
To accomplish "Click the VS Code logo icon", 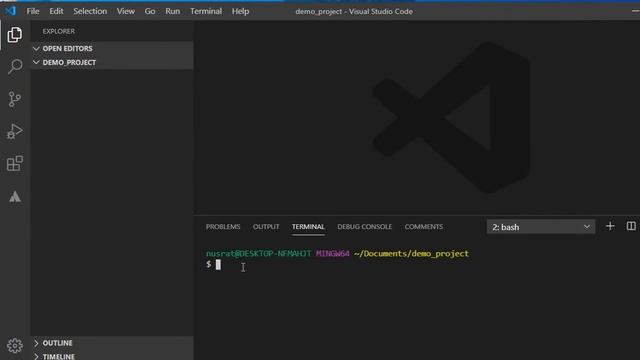I will tap(10, 11).
